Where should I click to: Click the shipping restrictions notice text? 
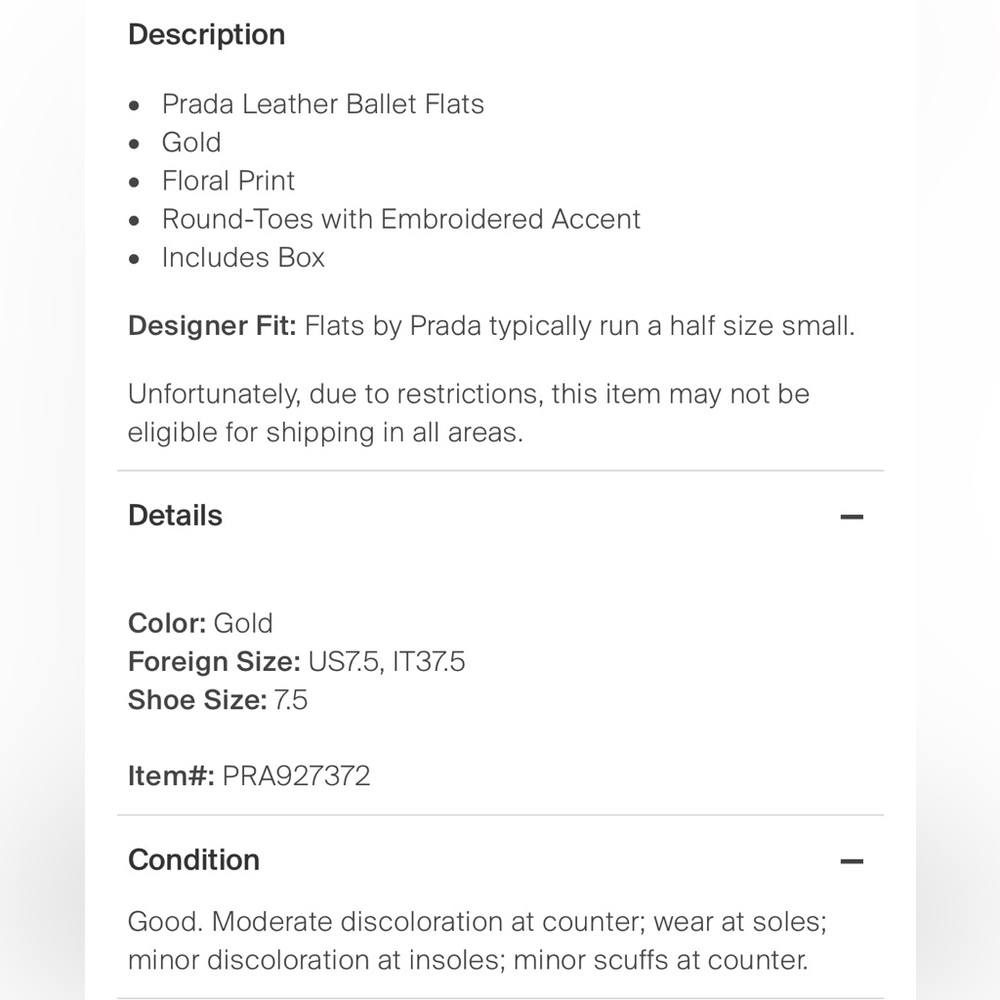pyautogui.click(x=468, y=413)
